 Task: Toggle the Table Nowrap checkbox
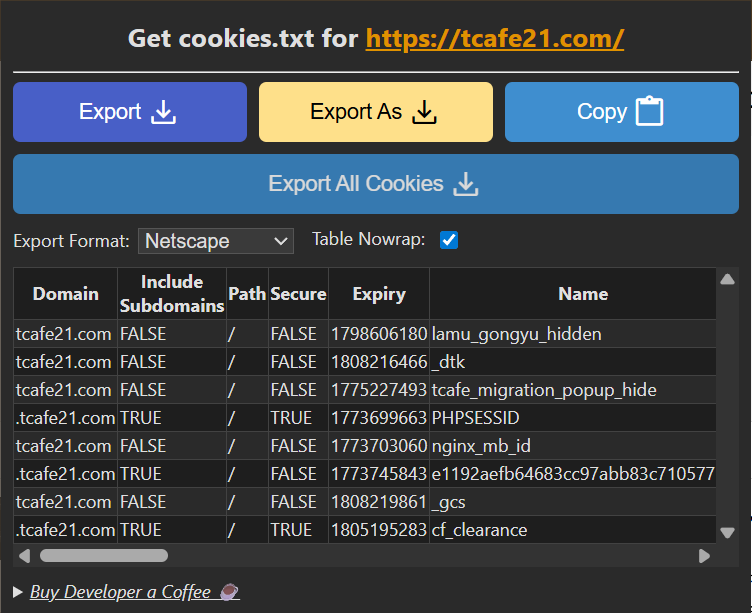(449, 240)
